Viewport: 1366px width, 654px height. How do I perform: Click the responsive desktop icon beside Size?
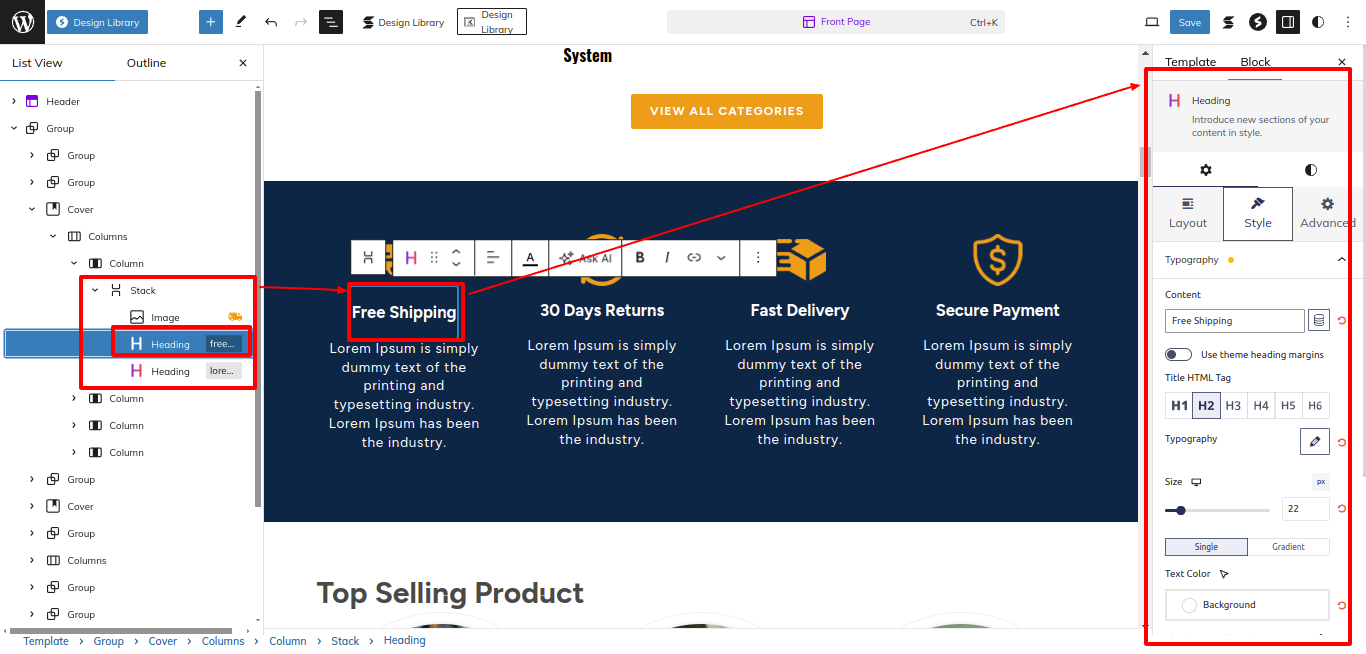(1196, 482)
